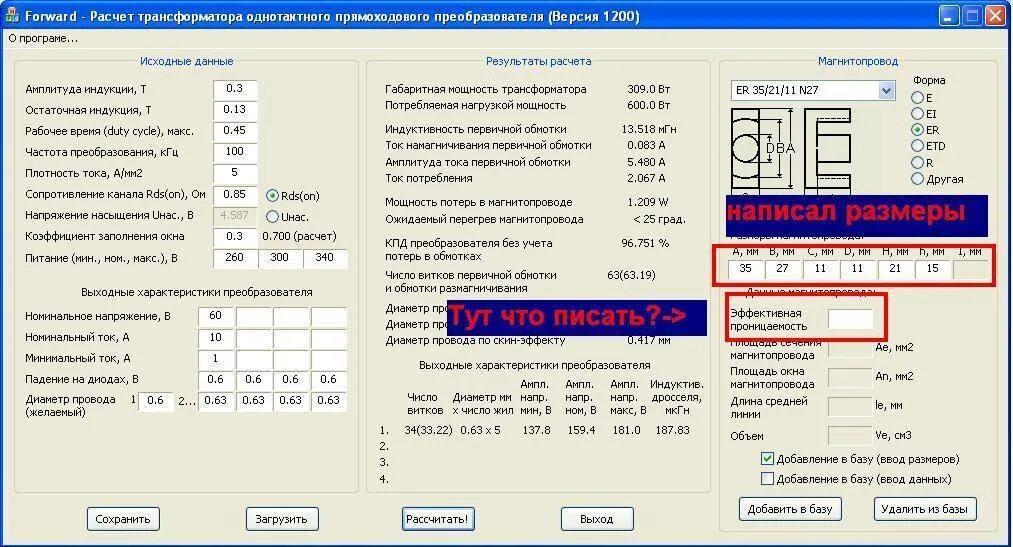Click the 'Номинальный ток' field with 10
Image resolution: width=1013 pixels, height=547 pixels.
coord(216,337)
